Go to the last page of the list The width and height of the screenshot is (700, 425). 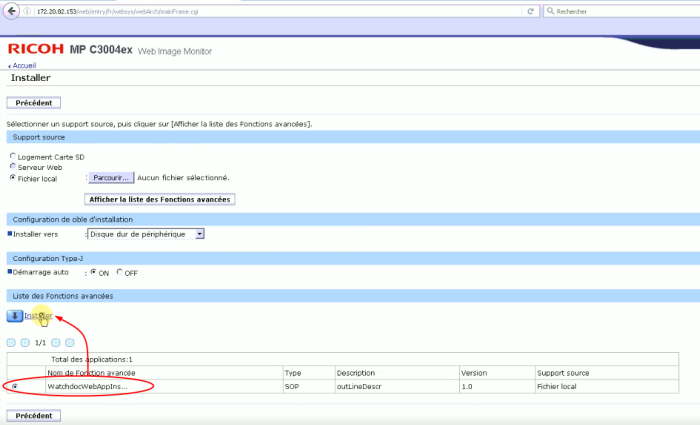pos(70,342)
